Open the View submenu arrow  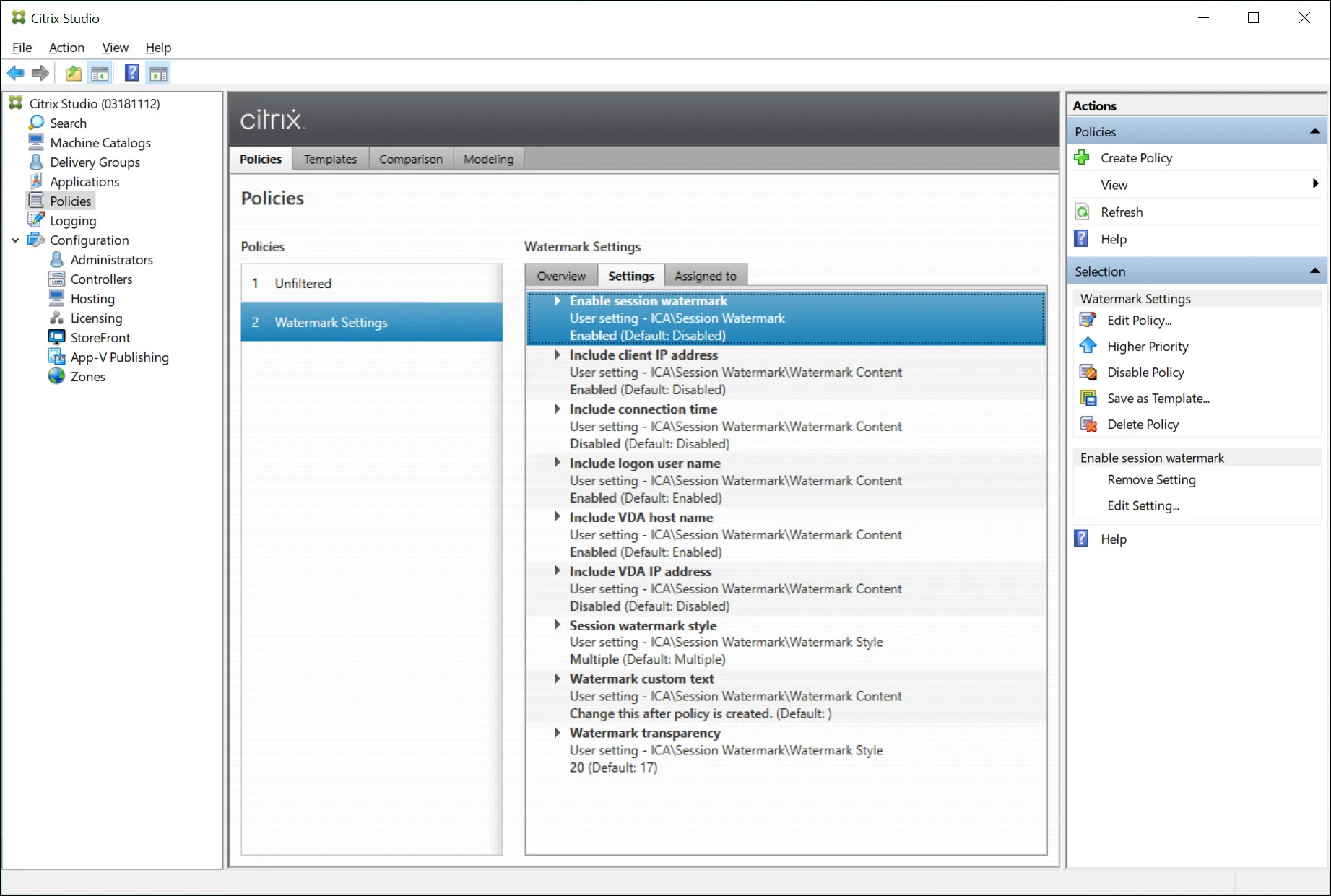pos(1315,184)
